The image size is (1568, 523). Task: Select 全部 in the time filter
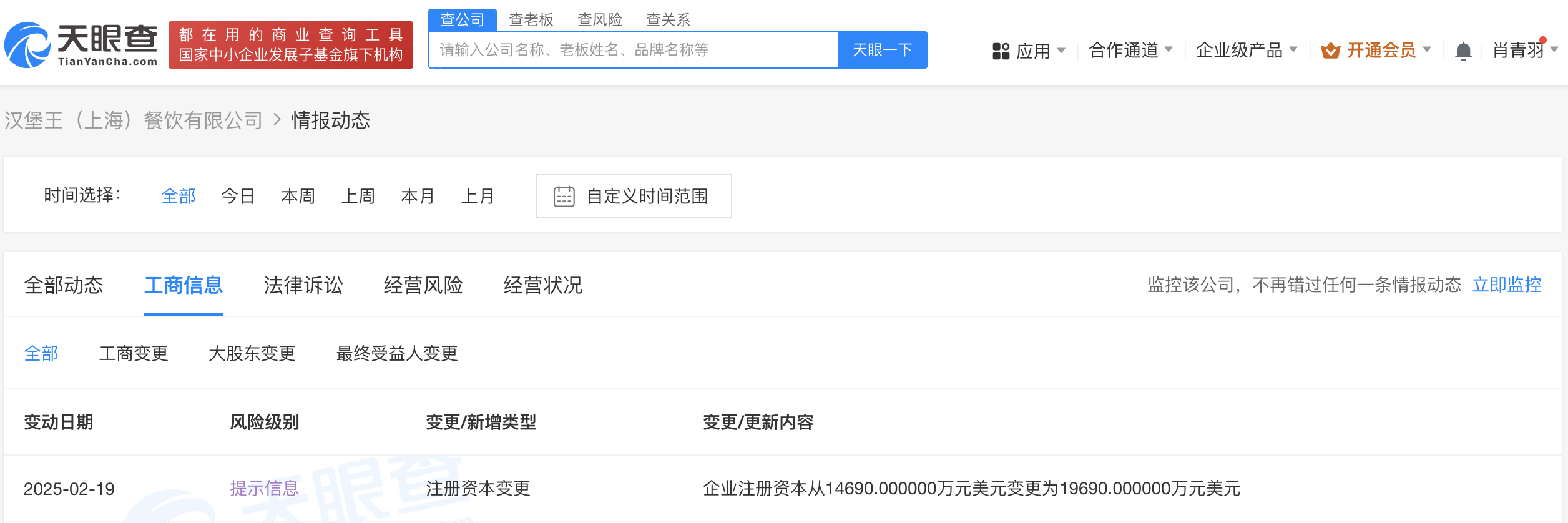point(179,197)
